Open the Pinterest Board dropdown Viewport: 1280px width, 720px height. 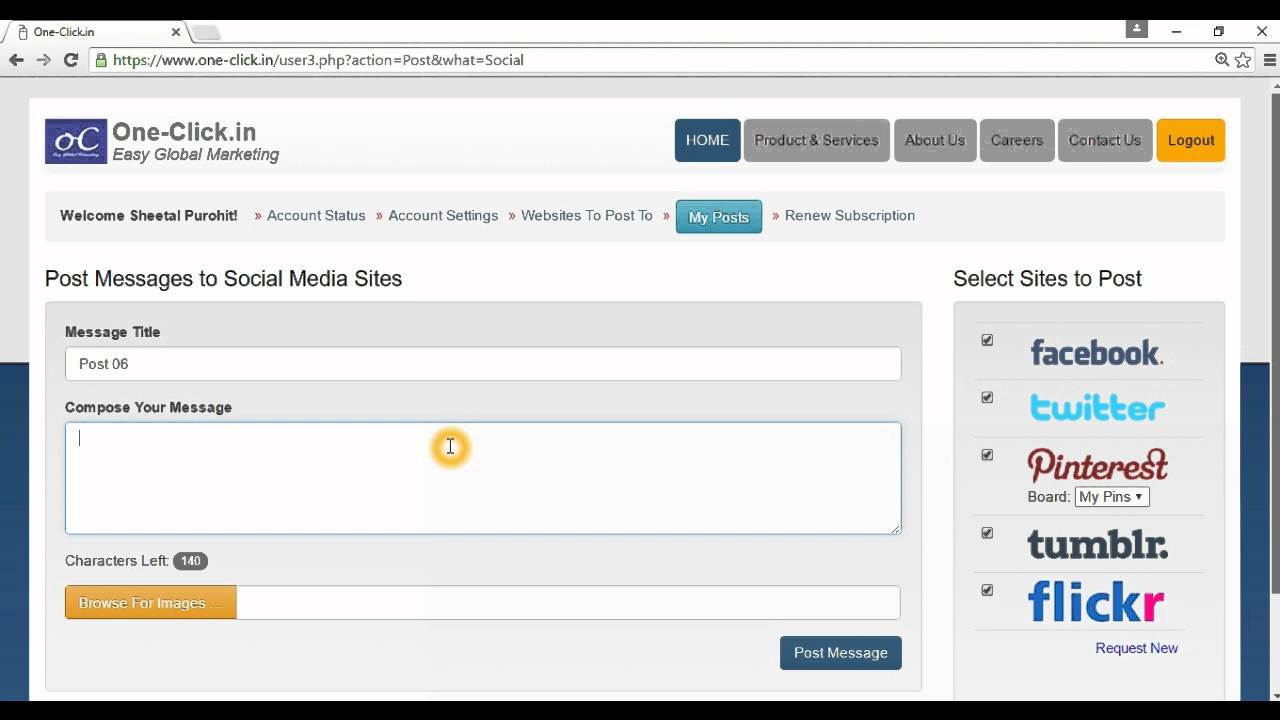tap(1111, 497)
